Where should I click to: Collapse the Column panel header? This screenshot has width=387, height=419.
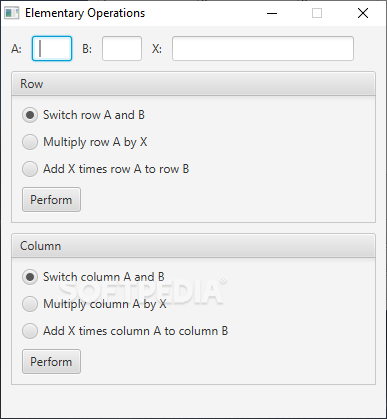coord(193,246)
